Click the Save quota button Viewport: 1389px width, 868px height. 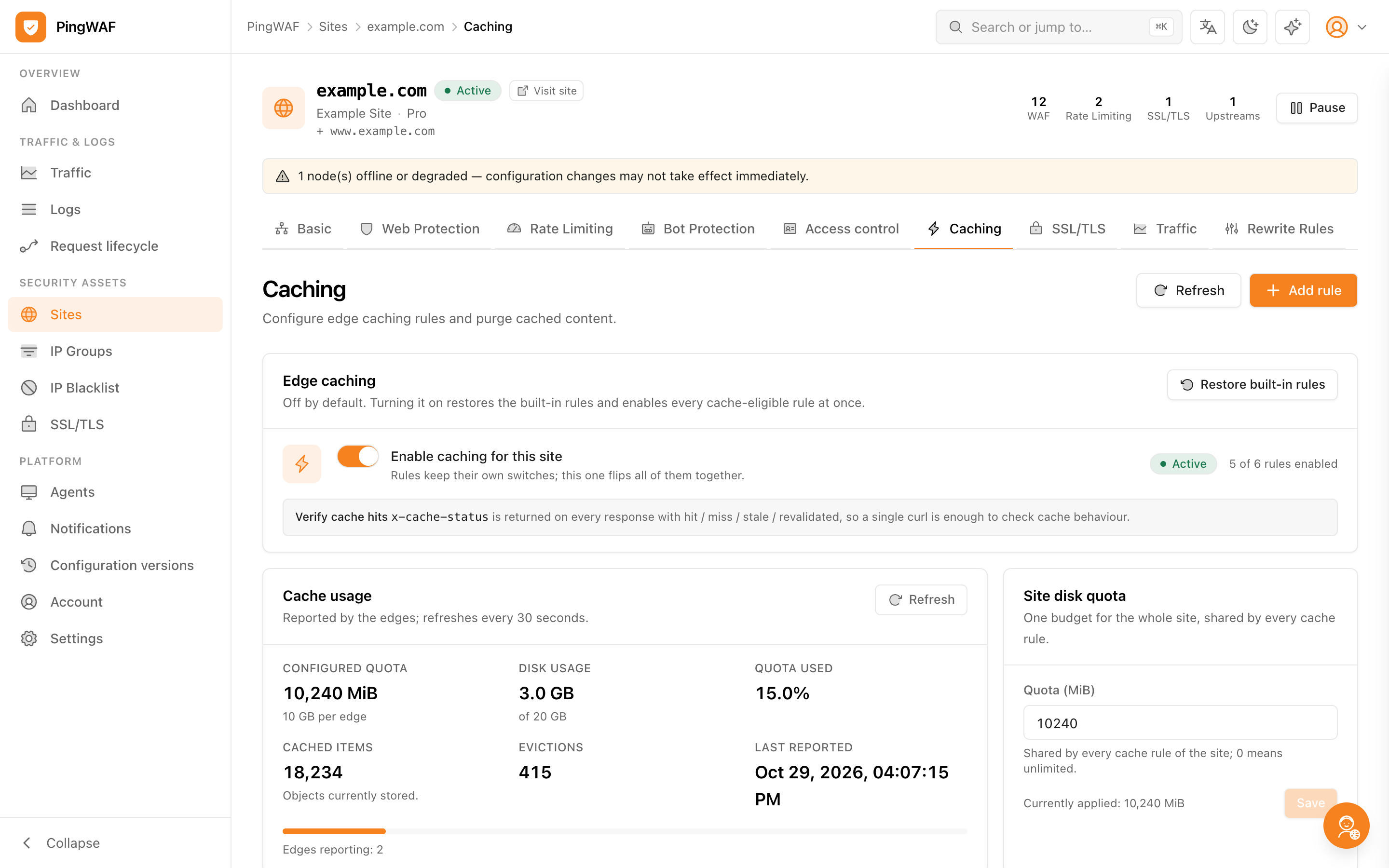click(1310, 803)
